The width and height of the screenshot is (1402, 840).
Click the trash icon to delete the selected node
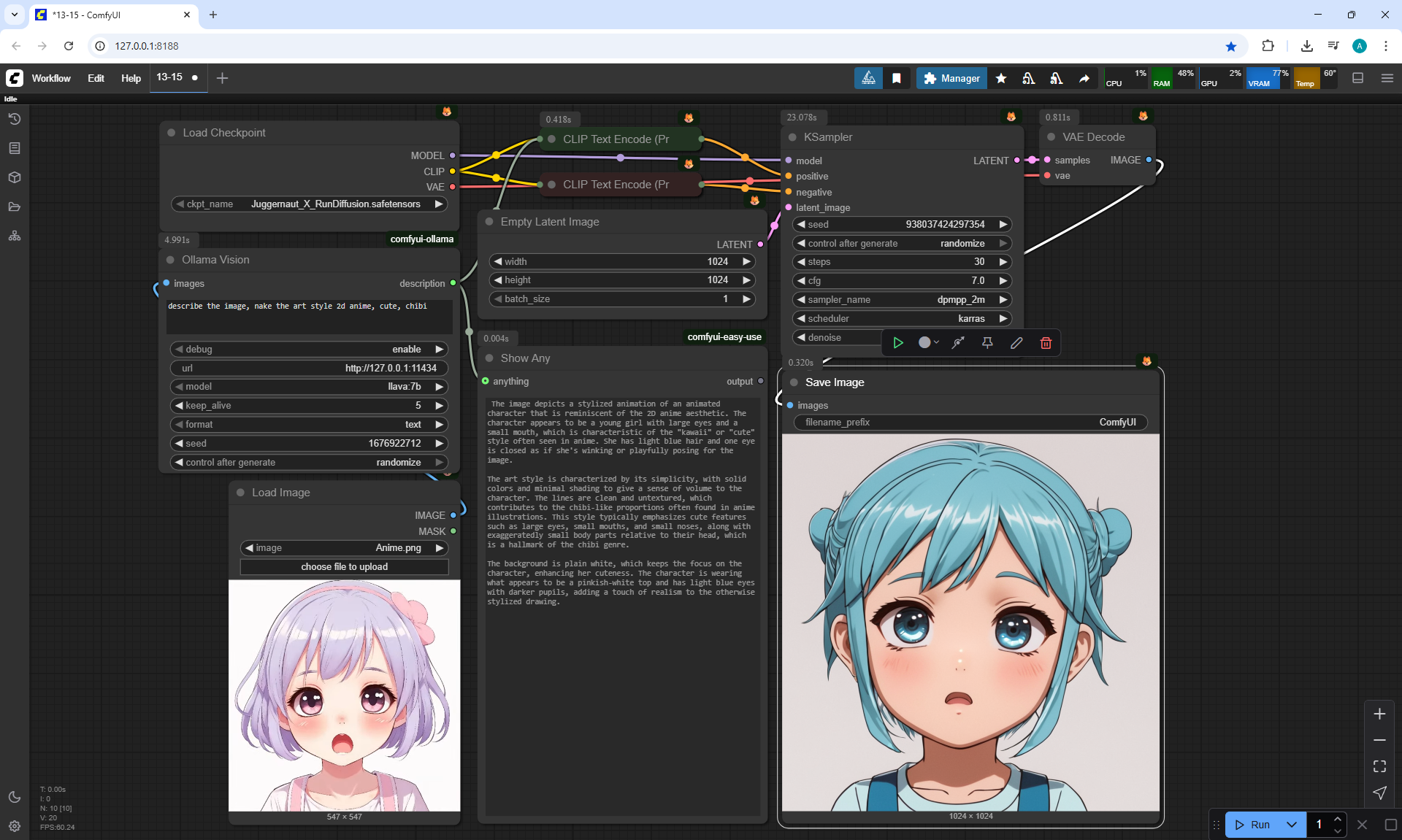1046,343
